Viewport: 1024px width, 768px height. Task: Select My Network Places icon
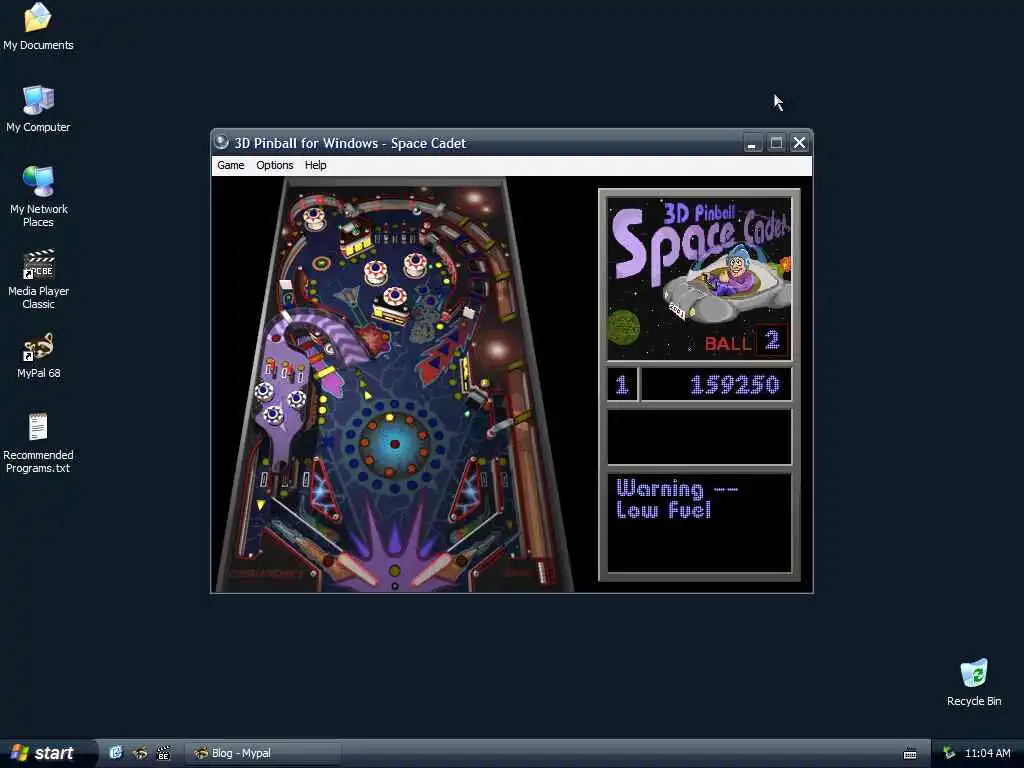point(38,196)
